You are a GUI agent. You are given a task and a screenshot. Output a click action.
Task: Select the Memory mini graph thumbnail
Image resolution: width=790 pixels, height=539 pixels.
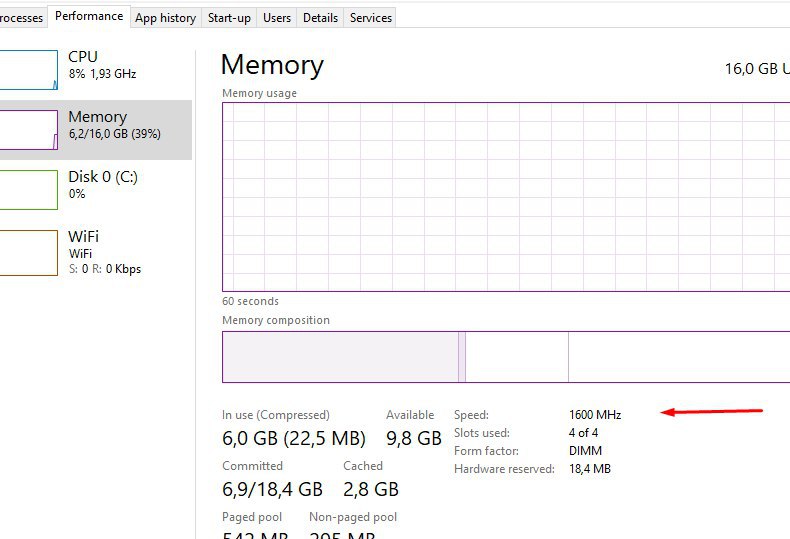coord(28,130)
